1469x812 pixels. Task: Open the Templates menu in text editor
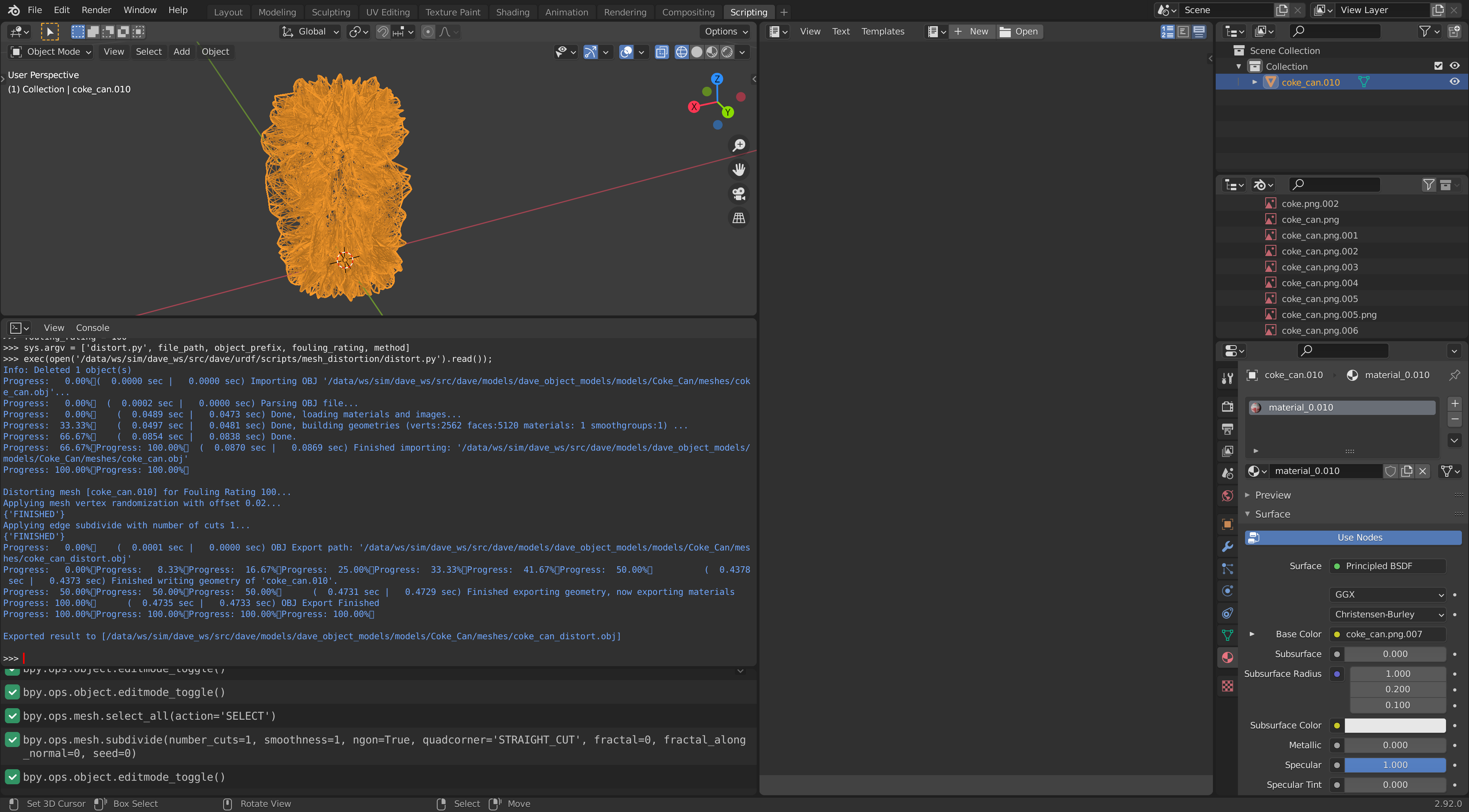882,31
